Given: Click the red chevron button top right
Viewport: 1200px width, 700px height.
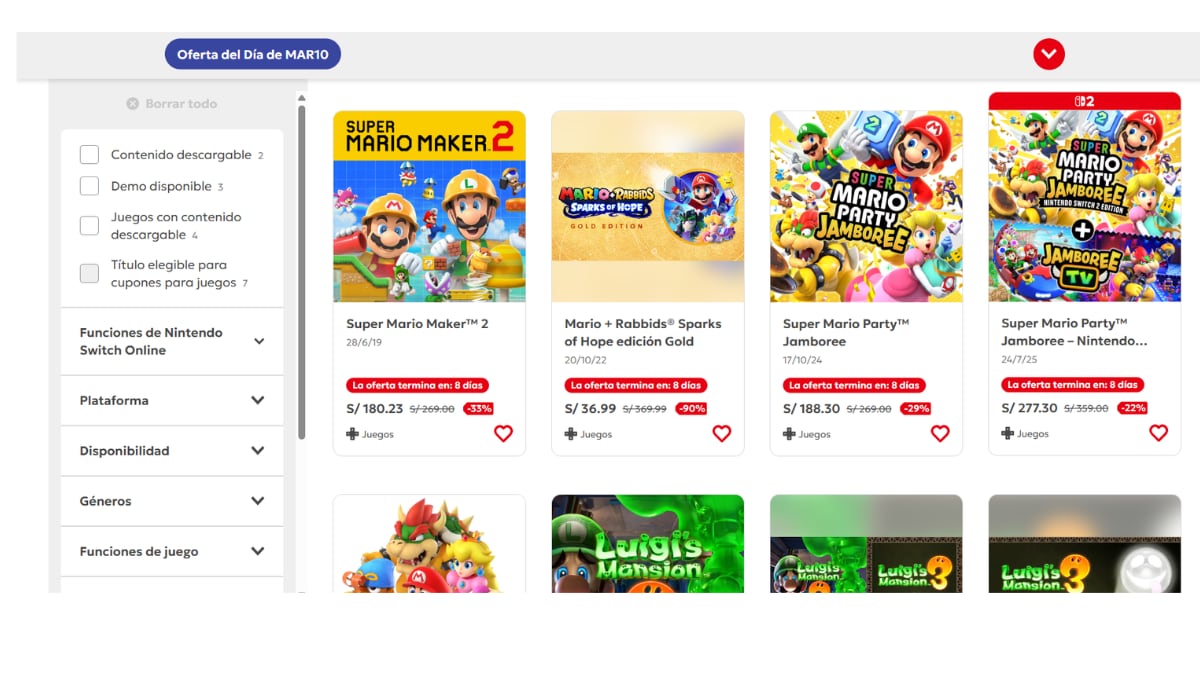Looking at the screenshot, I should click(1049, 54).
